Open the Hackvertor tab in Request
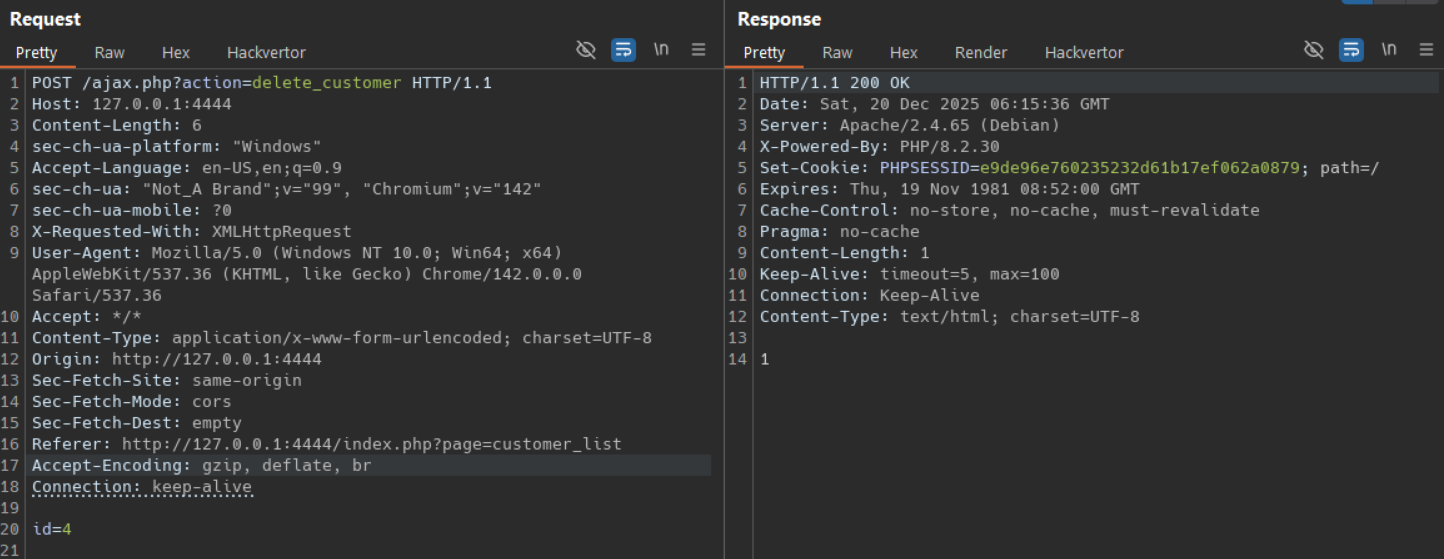Viewport: 1444px width, 559px height. click(266, 53)
